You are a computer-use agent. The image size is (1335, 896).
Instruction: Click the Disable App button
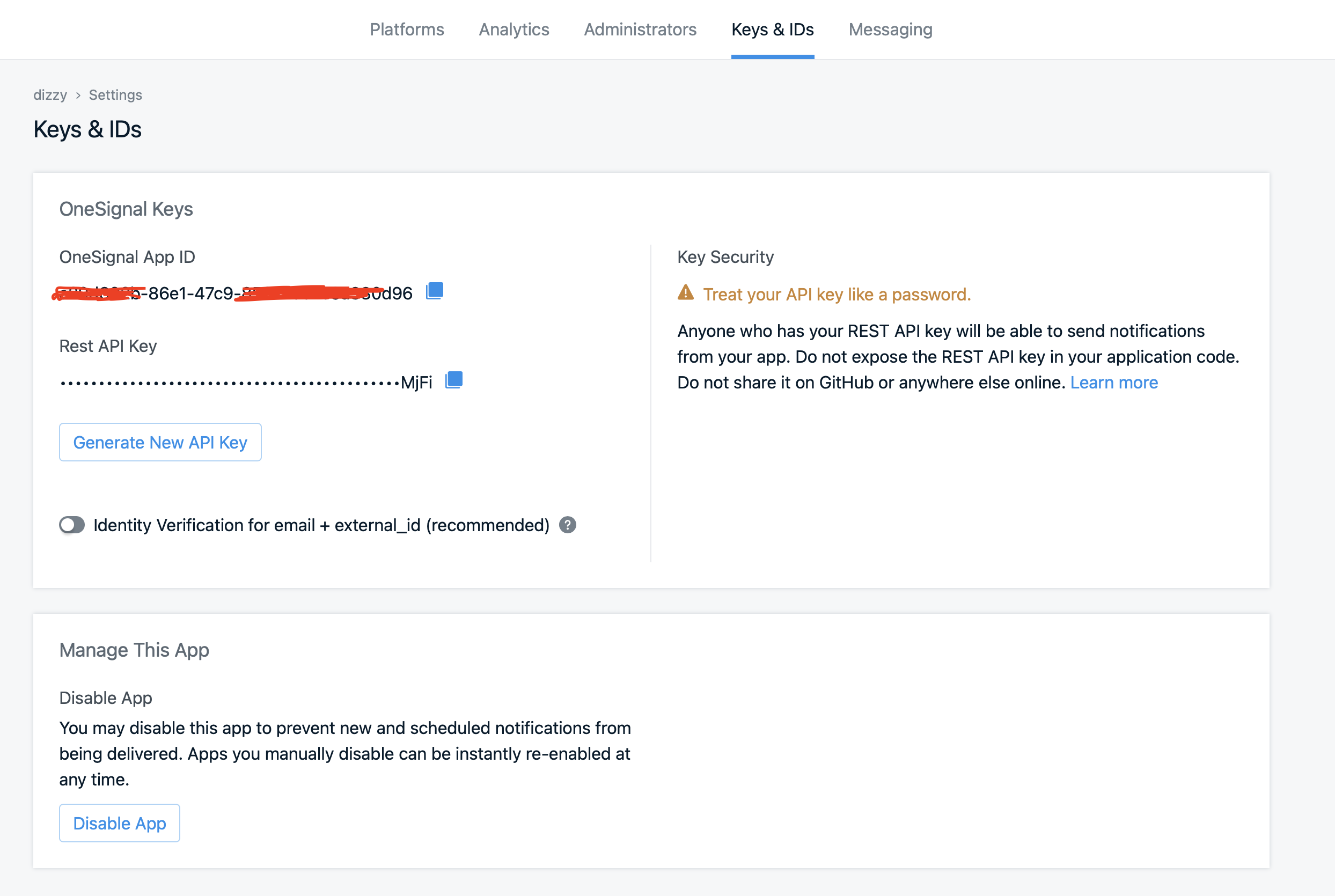tap(120, 823)
